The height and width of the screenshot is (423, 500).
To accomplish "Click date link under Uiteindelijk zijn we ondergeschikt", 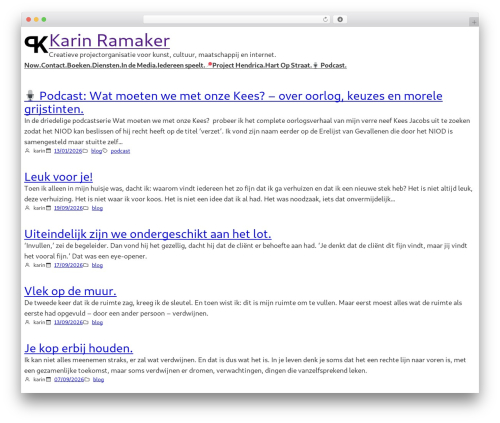I will [68, 265].
